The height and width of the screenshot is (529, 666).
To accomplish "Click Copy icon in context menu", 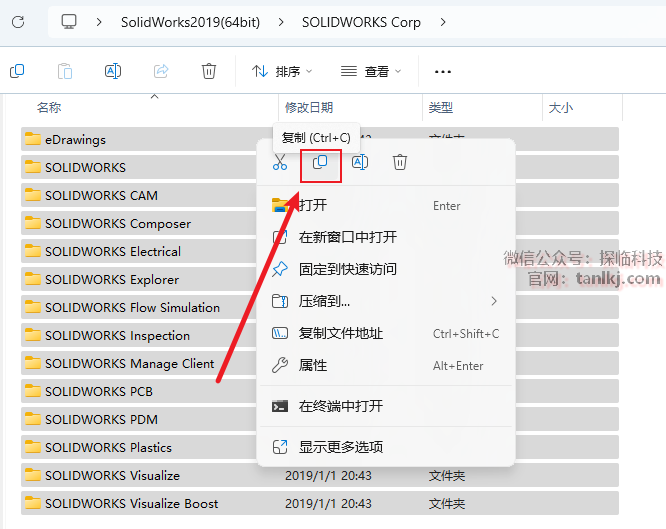I will coord(320,162).
